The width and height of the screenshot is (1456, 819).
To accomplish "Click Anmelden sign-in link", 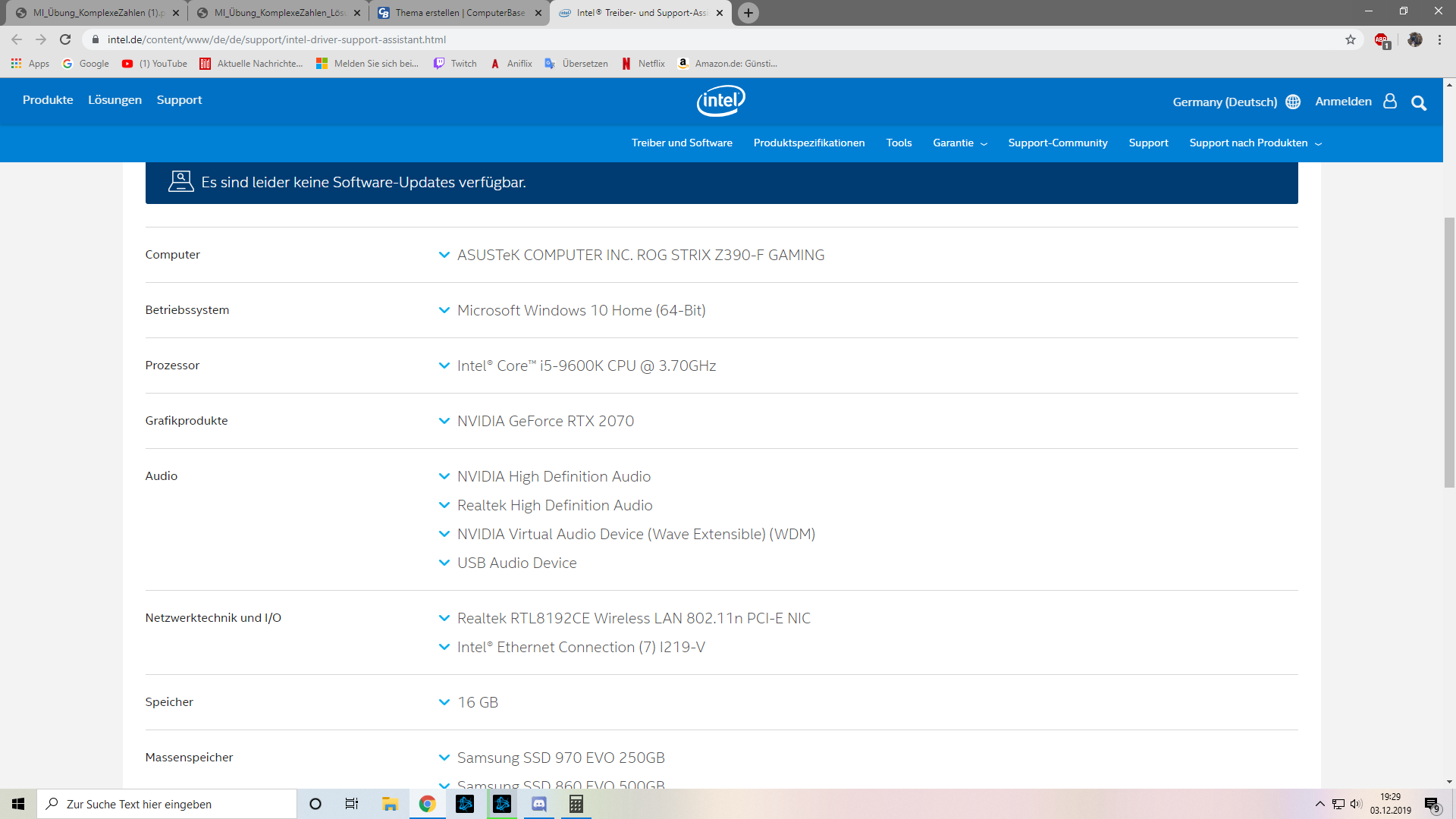I will click(x=1343, y=102).
